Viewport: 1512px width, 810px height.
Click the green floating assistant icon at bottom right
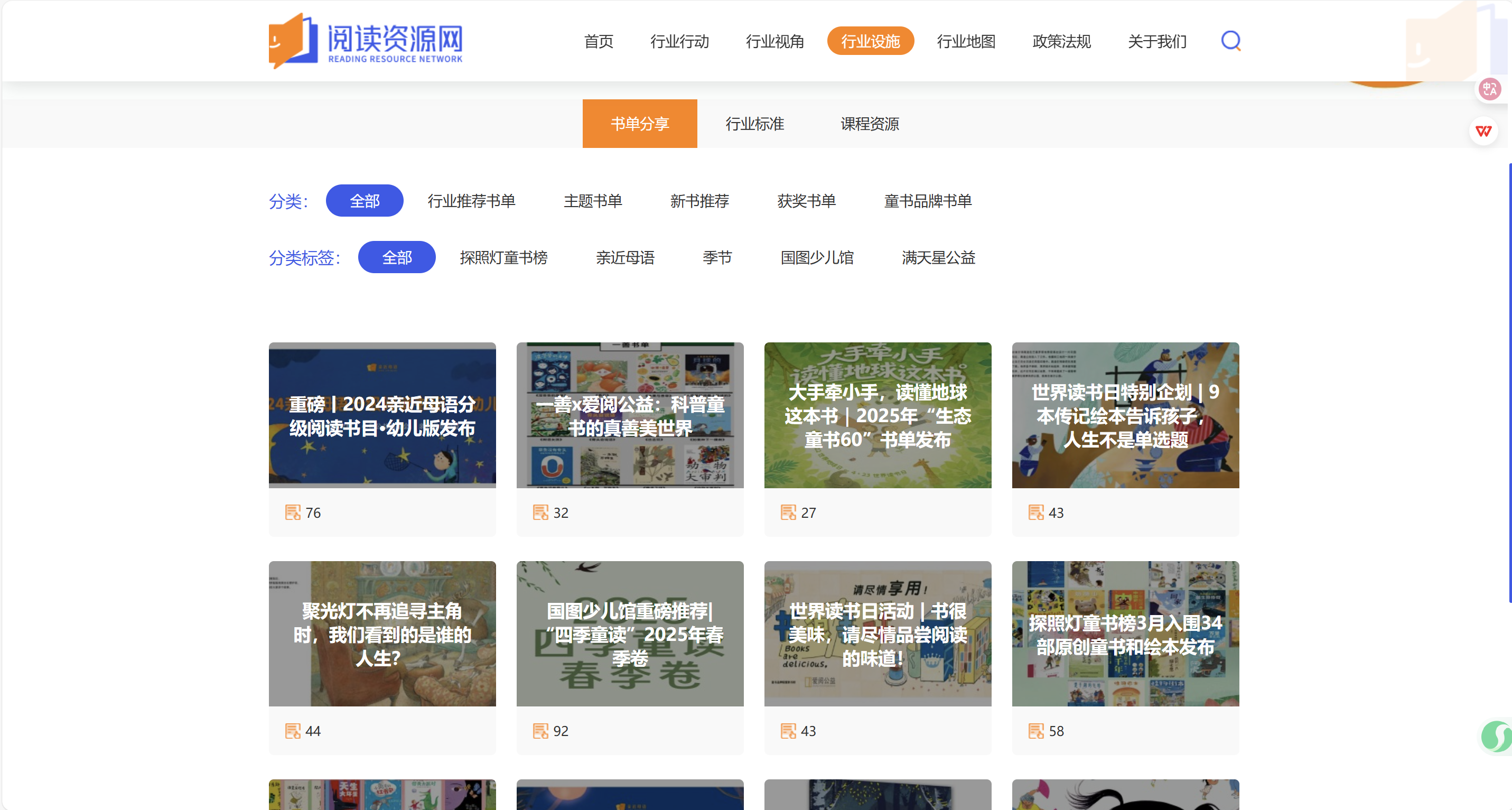pos(1497,736)
